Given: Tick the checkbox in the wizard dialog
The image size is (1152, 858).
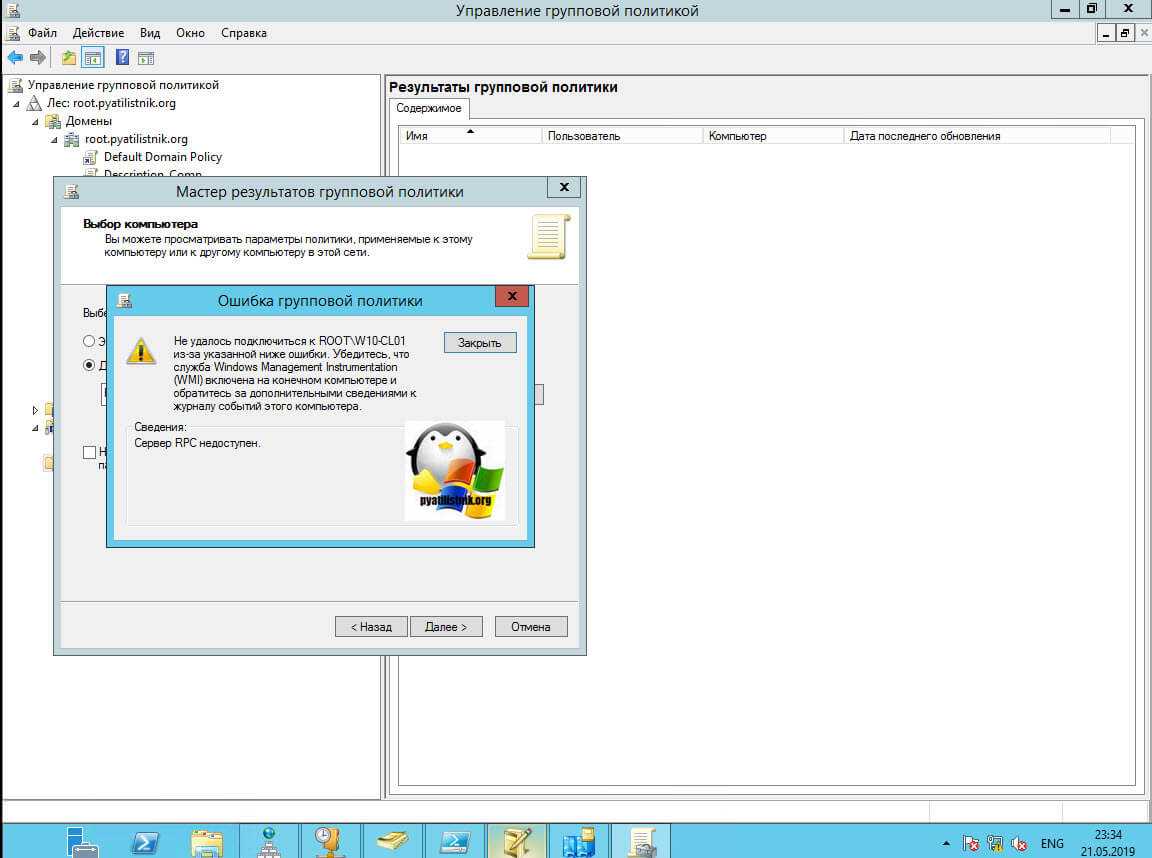Looking at the screenshot, I should coord(90,453).
